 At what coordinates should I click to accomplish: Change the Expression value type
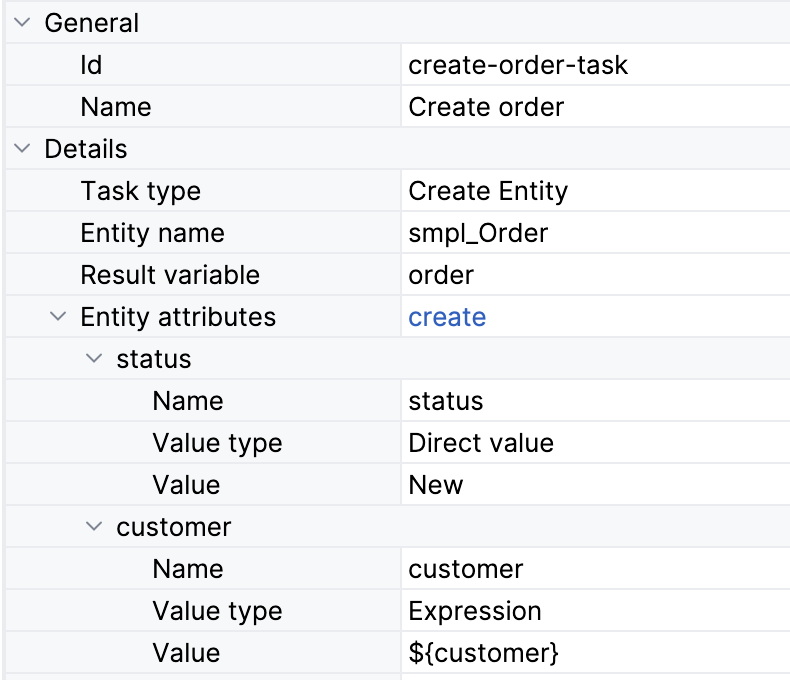(475, 612)
